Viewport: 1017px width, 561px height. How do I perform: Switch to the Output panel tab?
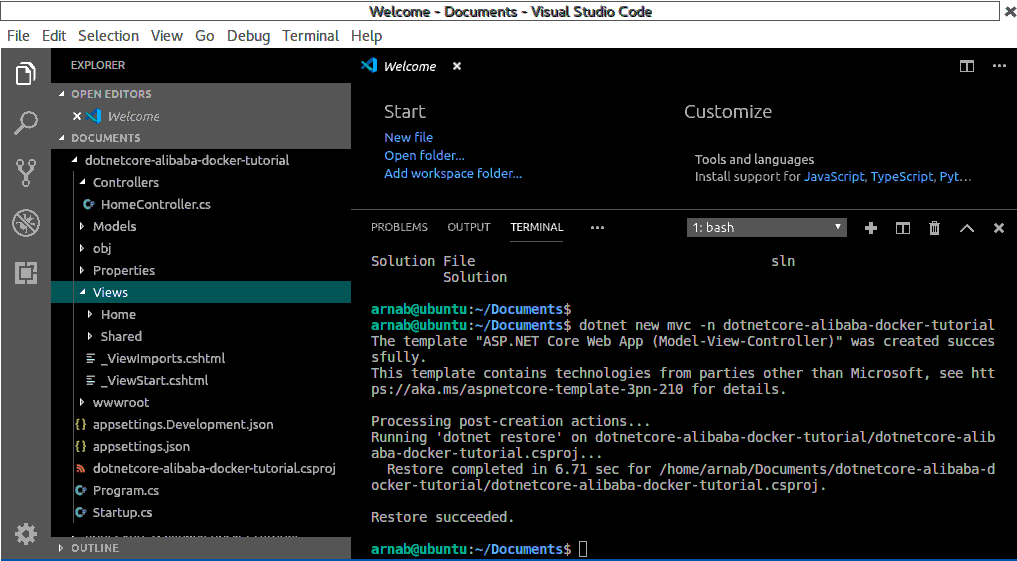click(x=469, y=228)
